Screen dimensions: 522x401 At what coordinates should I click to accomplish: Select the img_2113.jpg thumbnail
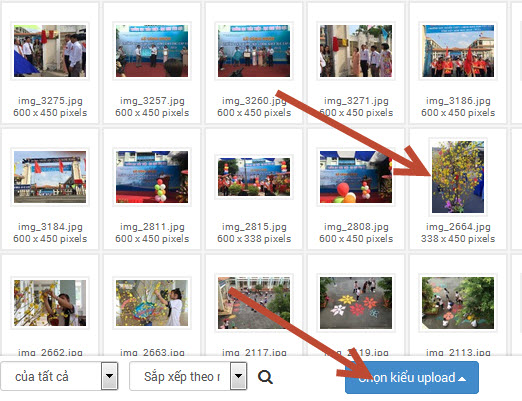(458, 303)
